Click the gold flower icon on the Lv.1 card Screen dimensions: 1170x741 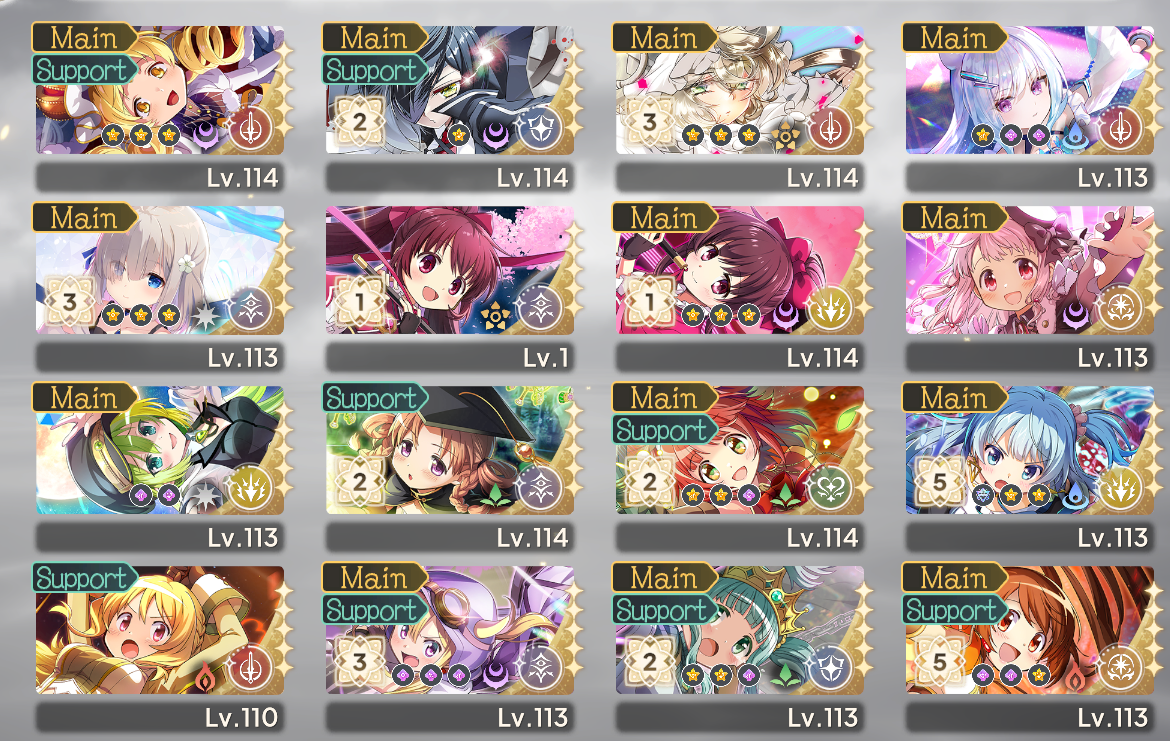click(x=495, y=316)
